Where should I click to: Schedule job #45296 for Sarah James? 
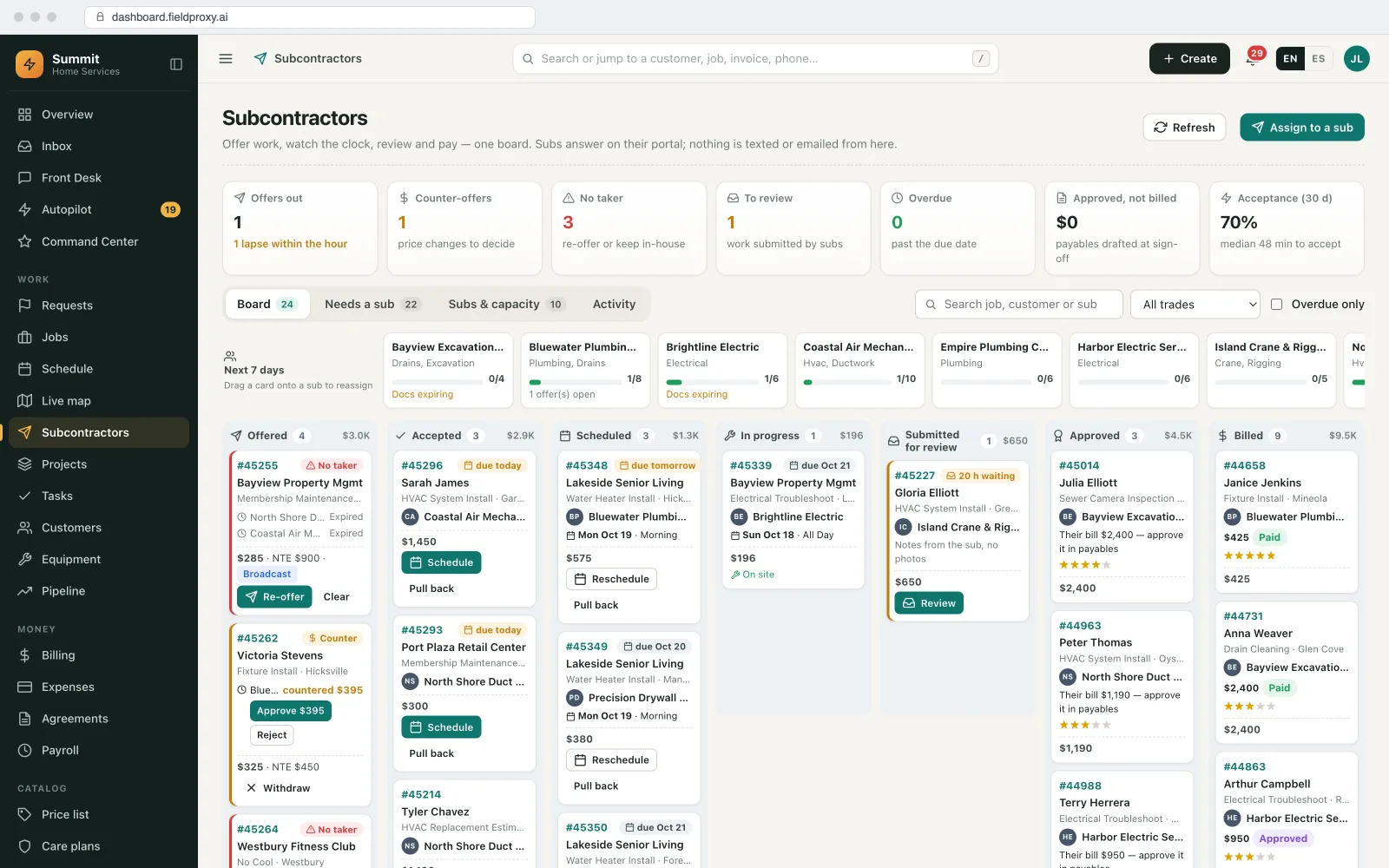pyautogui.click(x=441, y=562)
